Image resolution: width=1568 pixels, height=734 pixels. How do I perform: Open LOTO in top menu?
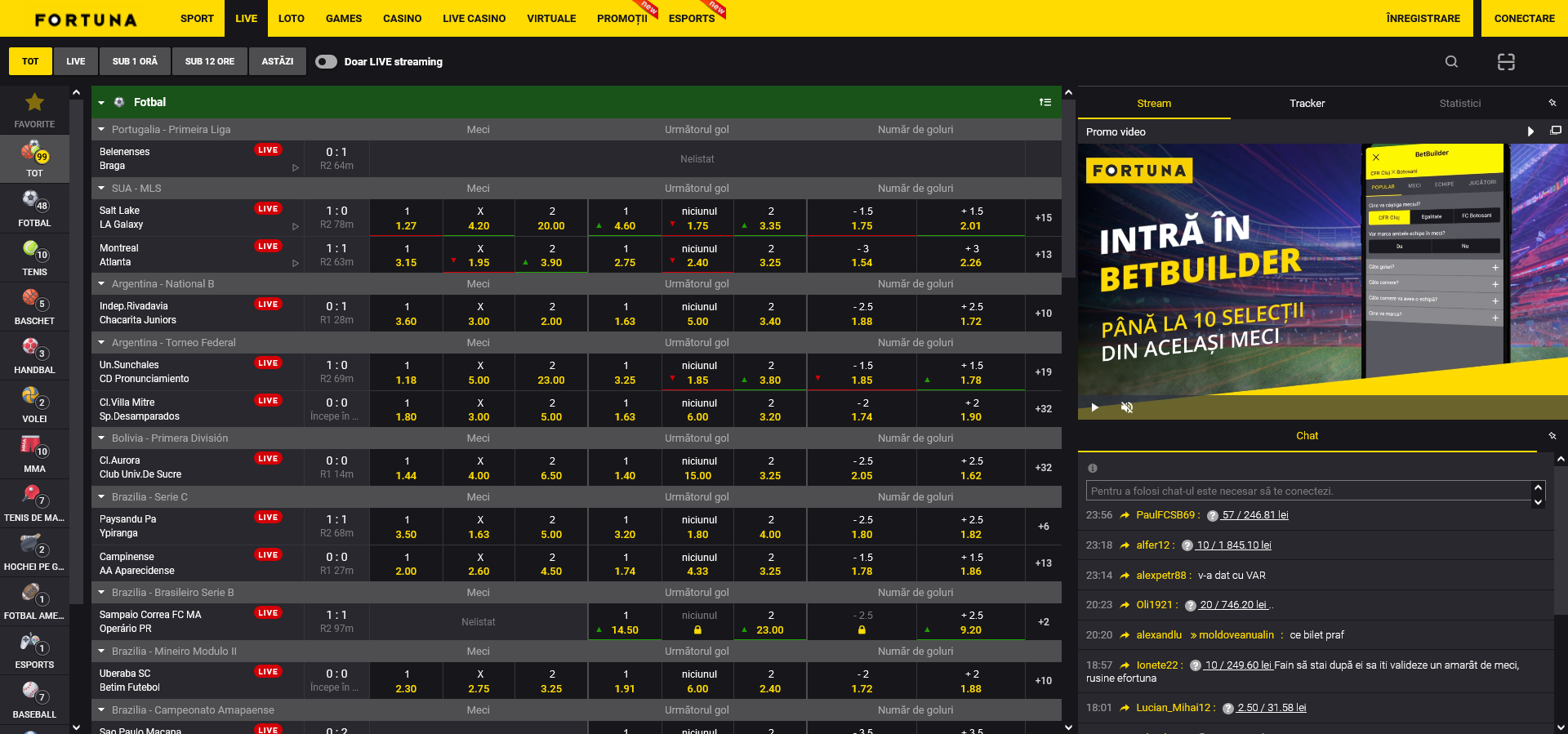[291, 18]
